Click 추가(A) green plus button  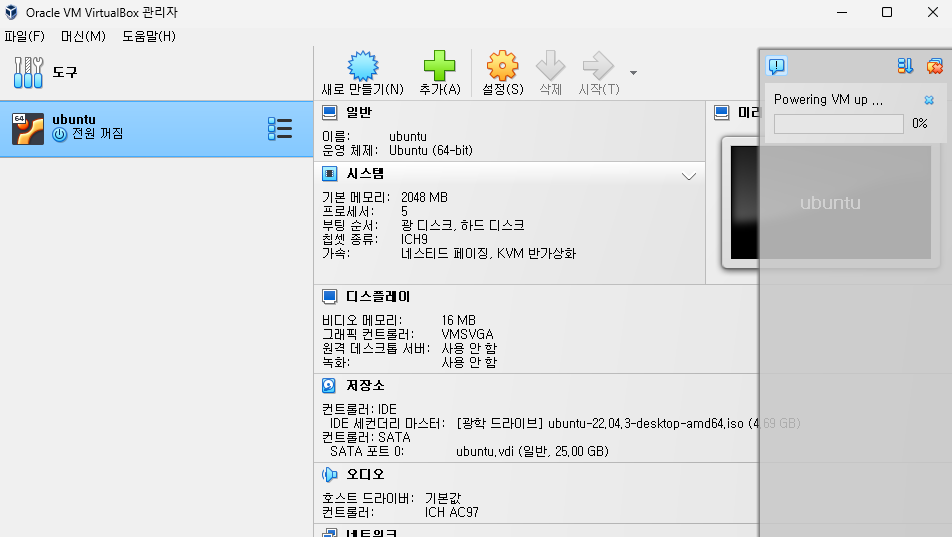[x=440, y=73]
